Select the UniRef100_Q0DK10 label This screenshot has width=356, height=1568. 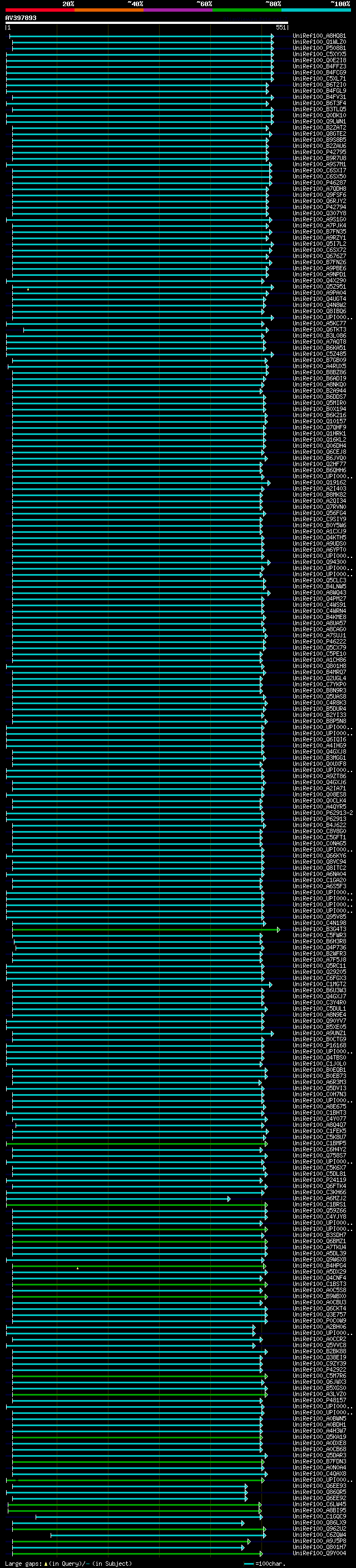(x=319, y=115)
